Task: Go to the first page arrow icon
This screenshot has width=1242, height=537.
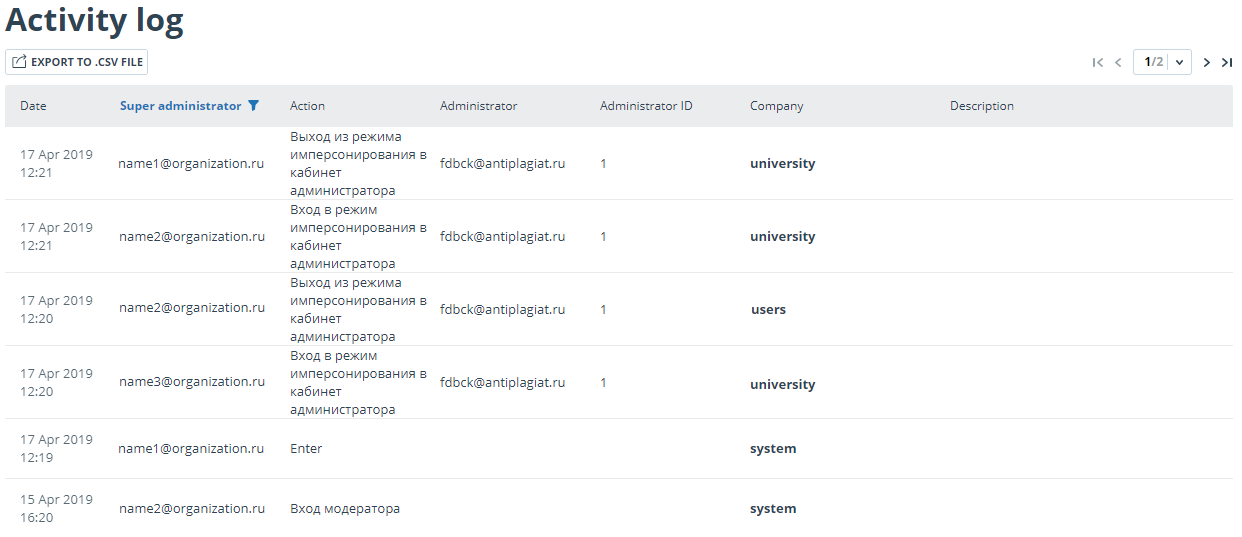Action: coord(1098,62)
